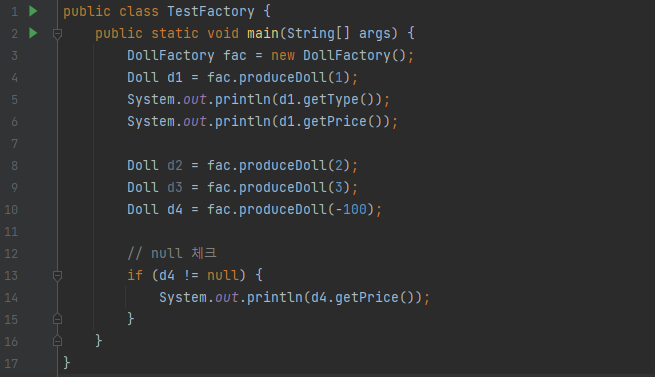Click the 'out' field on line 5
The width and height of the screenshot is (655, 377).
195,99
